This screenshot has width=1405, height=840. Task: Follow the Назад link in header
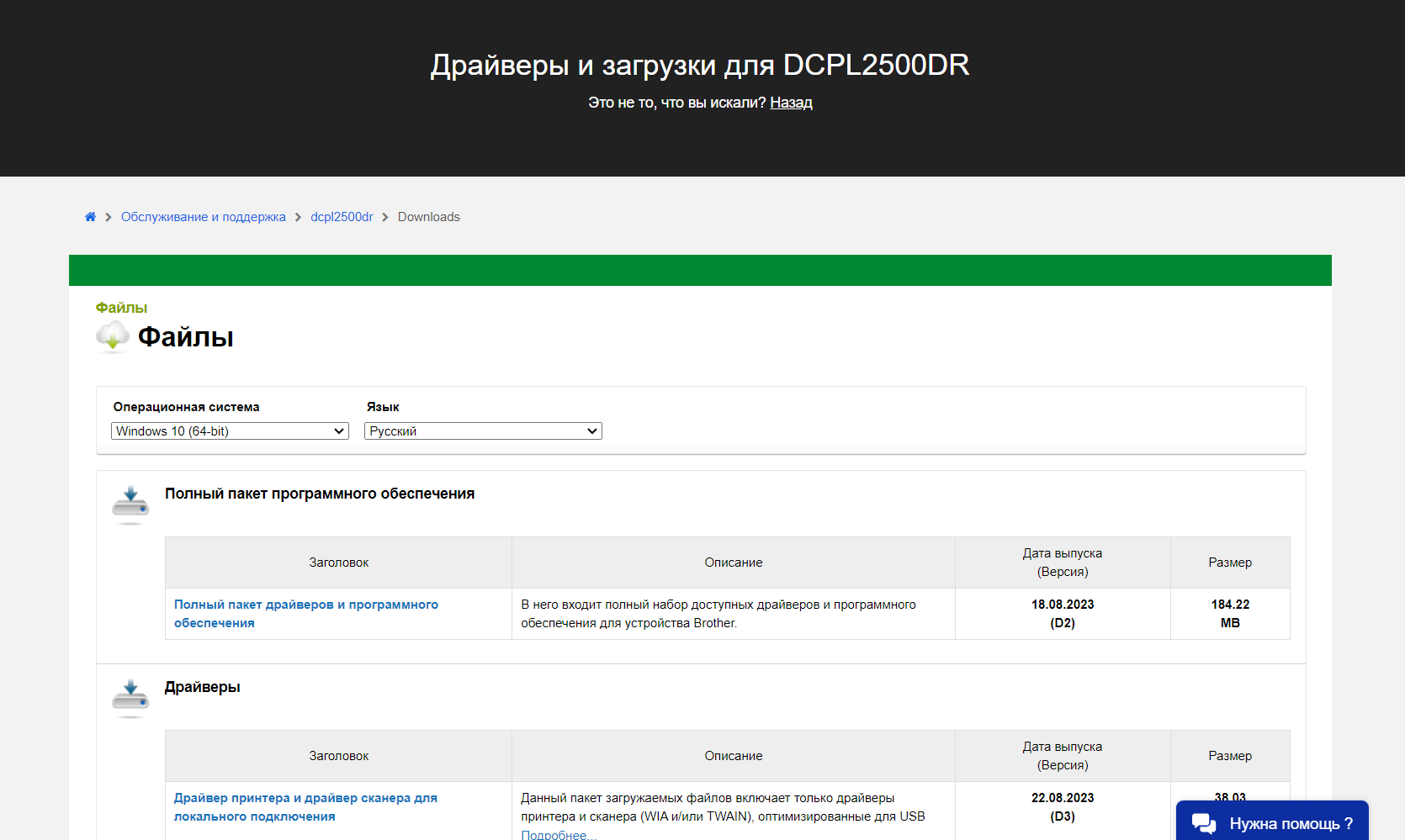[x=791, y=103]
